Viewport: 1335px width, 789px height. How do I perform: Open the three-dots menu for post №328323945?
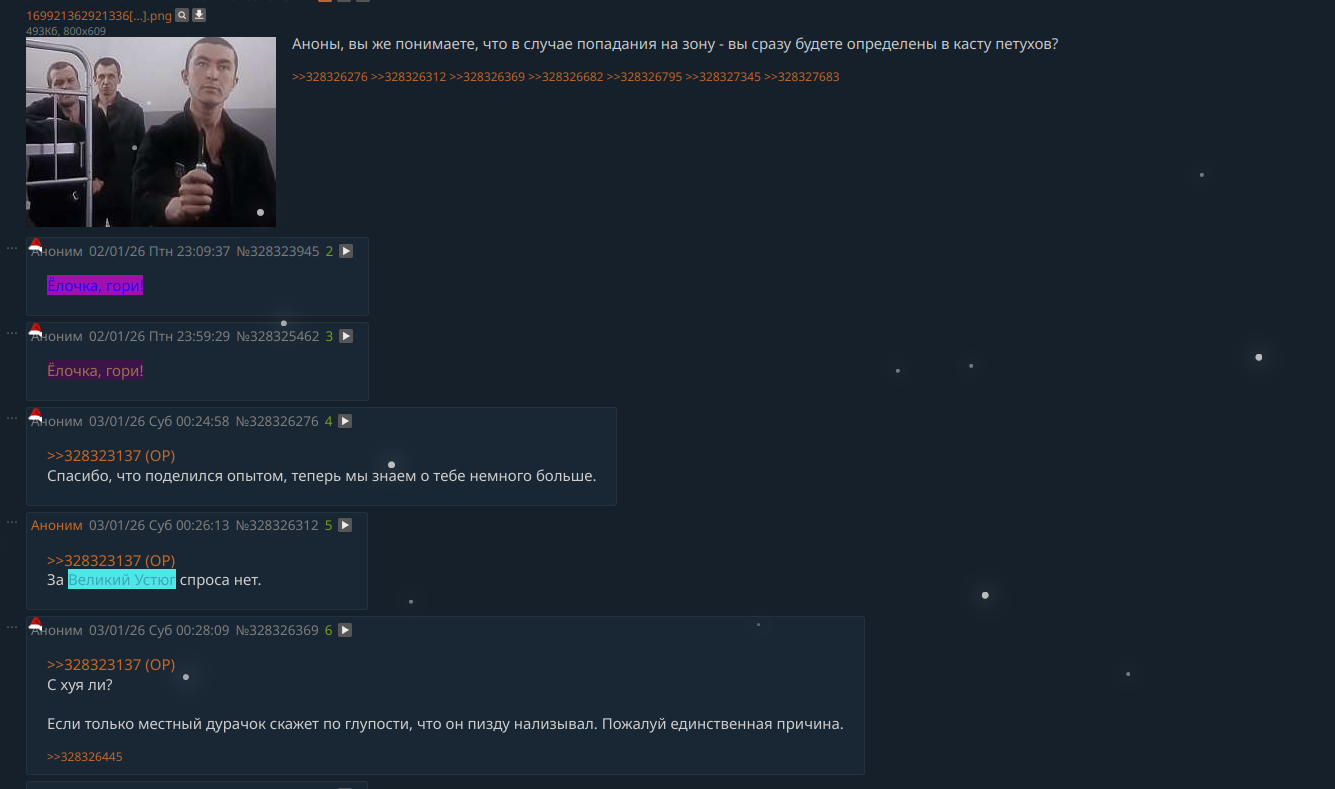pos(12,247)
